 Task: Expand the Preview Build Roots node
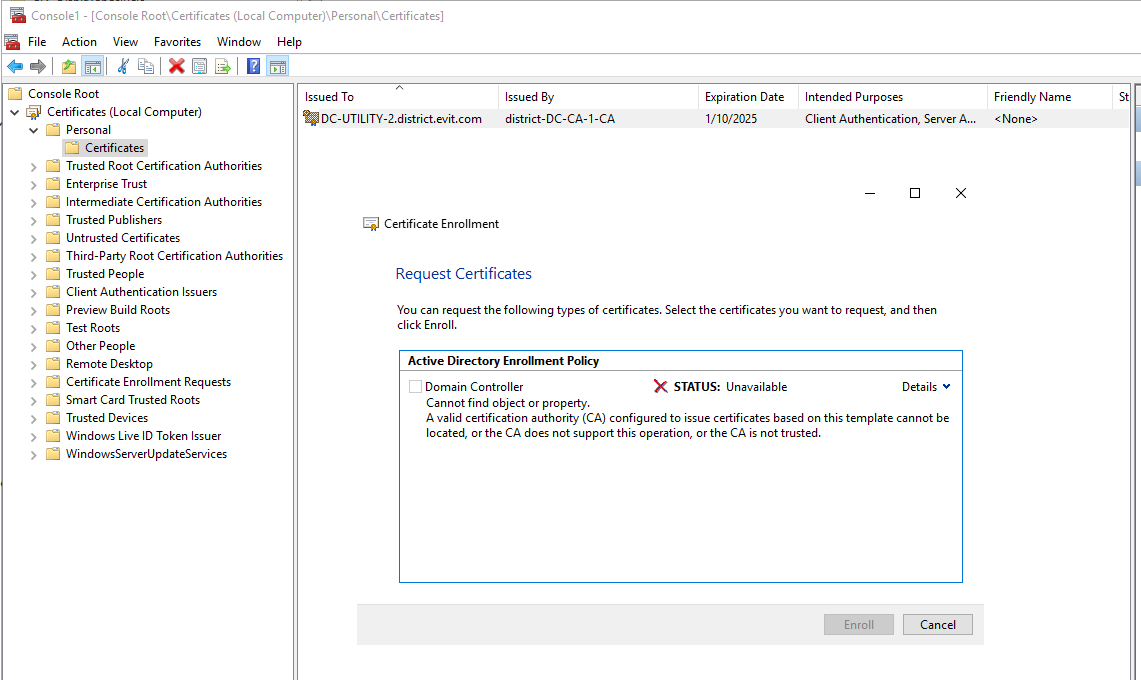tap(33, 311)
